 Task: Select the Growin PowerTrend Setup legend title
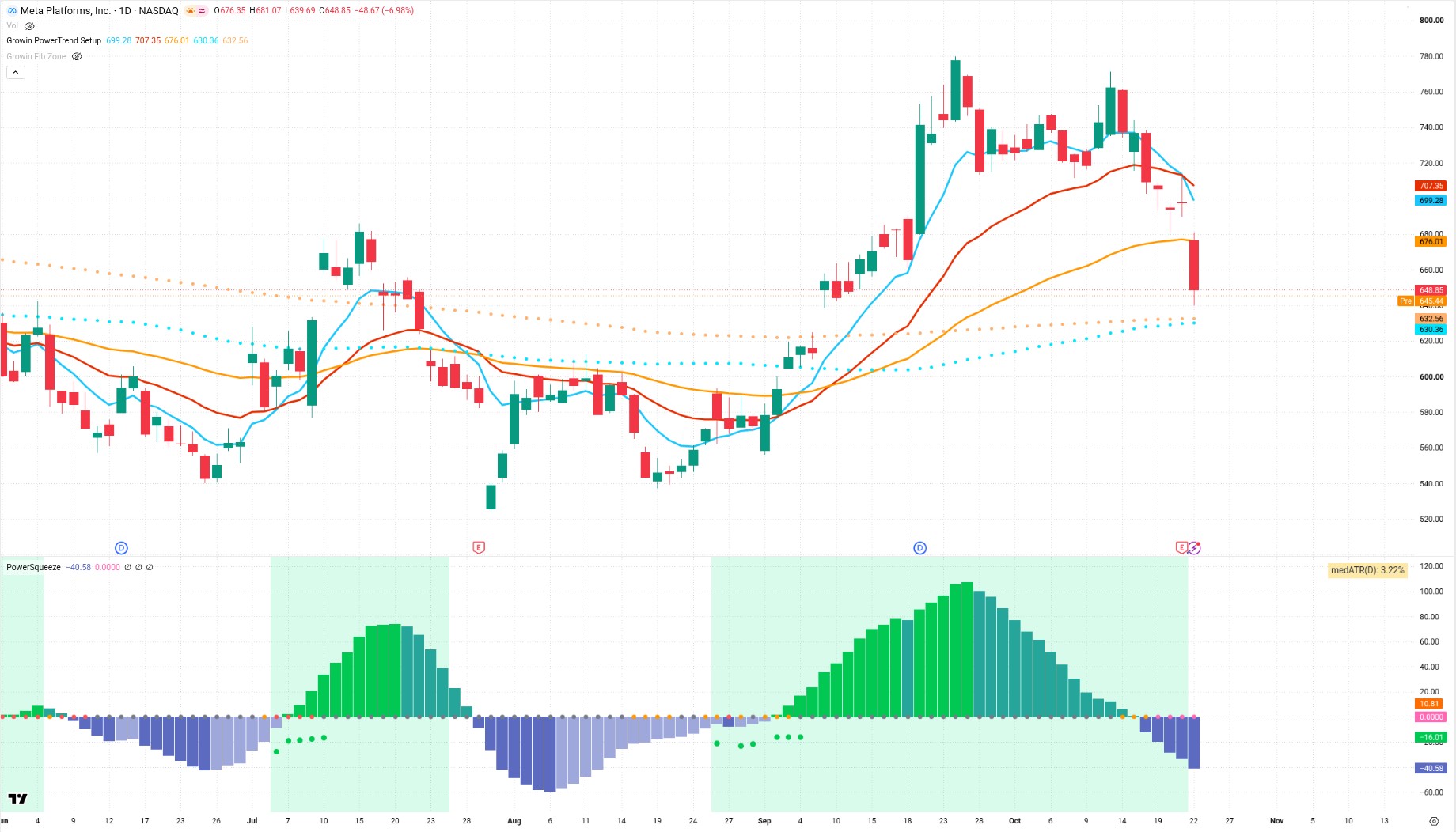pyautogui.click(x=54, y=40)
